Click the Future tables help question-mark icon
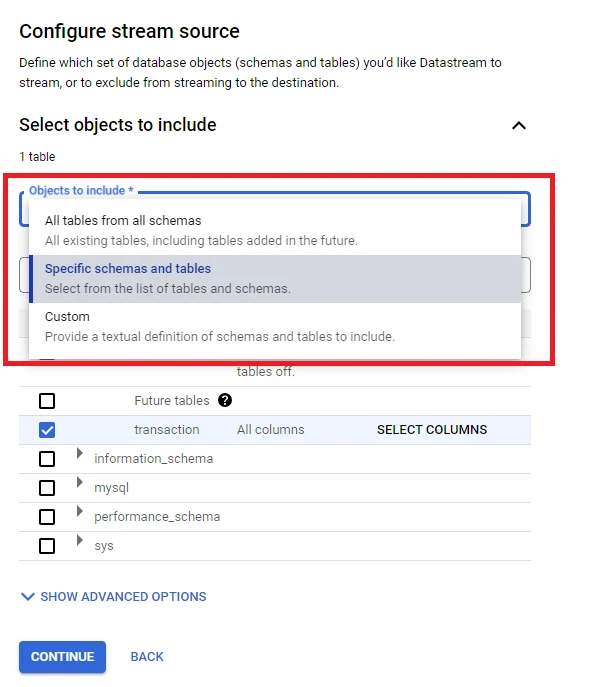The width and height of the screenshot is (616, 687). (225, 400)
